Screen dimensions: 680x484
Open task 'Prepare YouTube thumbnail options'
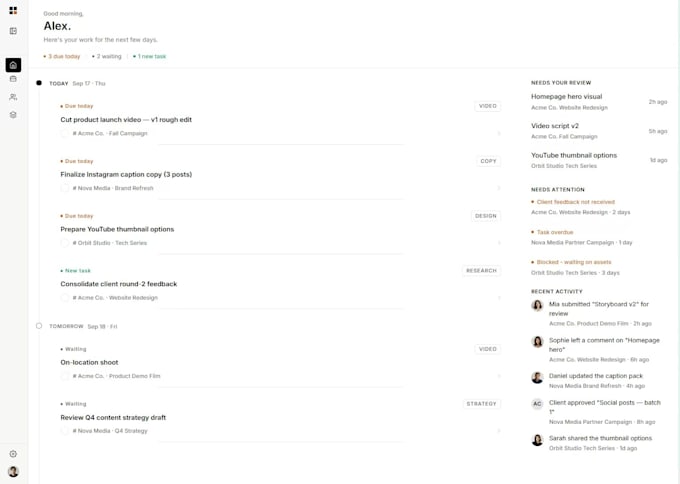117,229
